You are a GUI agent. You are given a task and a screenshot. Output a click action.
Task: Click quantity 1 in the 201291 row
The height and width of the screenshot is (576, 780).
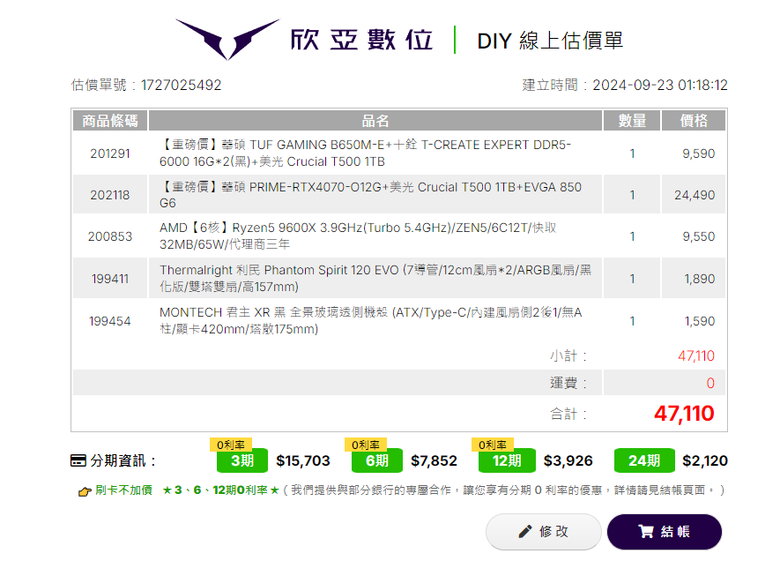pos(632,154)
